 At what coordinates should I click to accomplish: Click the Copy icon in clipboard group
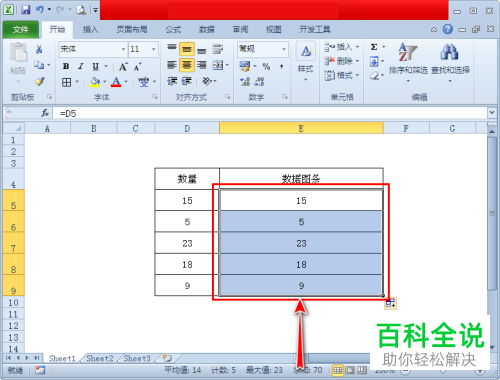tap(39, 65)
